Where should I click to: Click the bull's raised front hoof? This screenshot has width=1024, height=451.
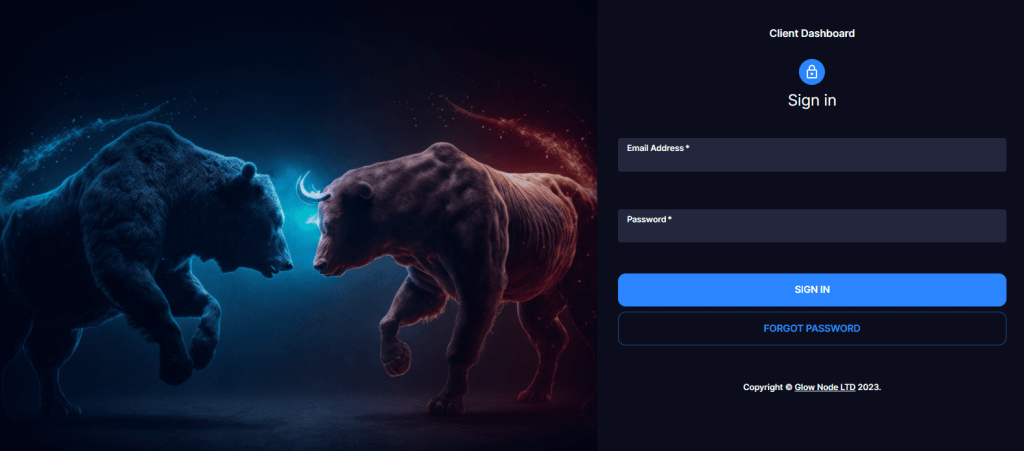[x=396, y=359]
